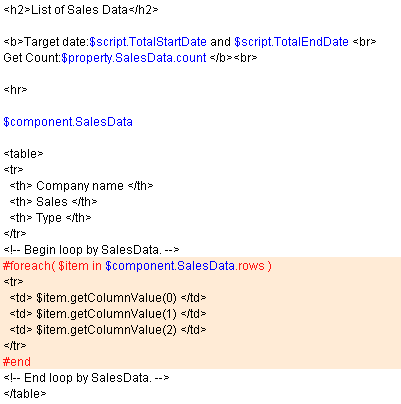Click the Company name header line
The image size is (401, 404).
(x=81, y=186)
